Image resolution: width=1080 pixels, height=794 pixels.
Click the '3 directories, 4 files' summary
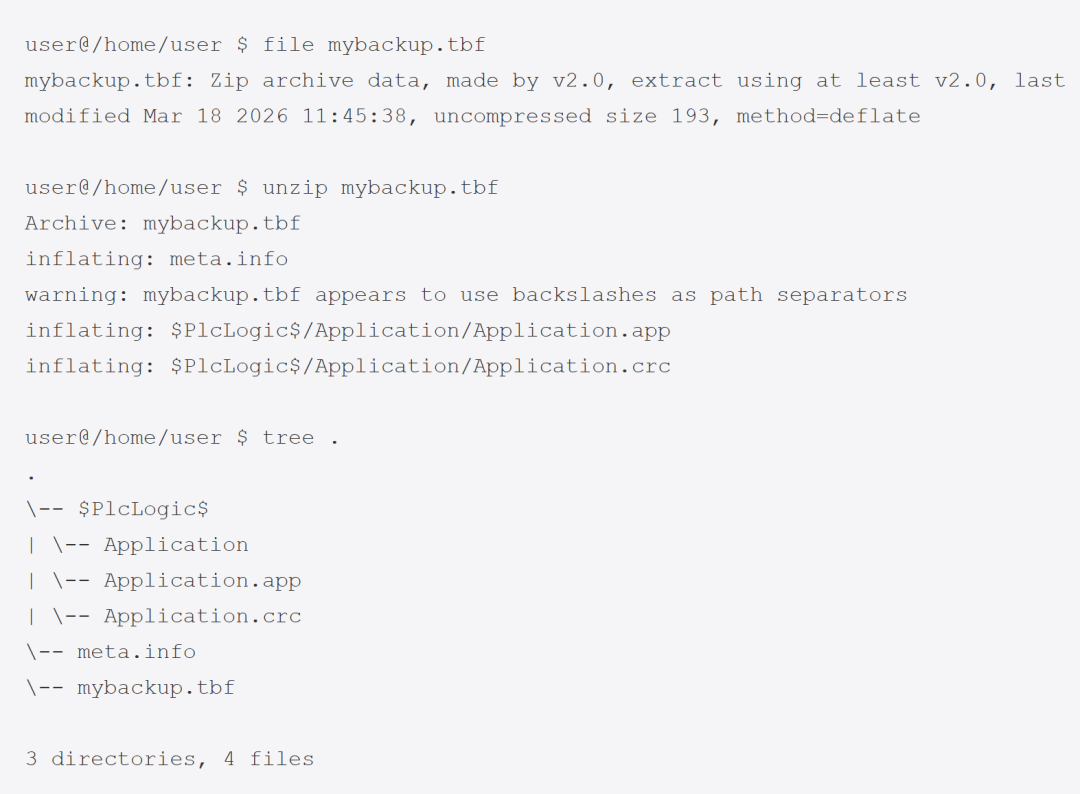click(x=169, y=760)
